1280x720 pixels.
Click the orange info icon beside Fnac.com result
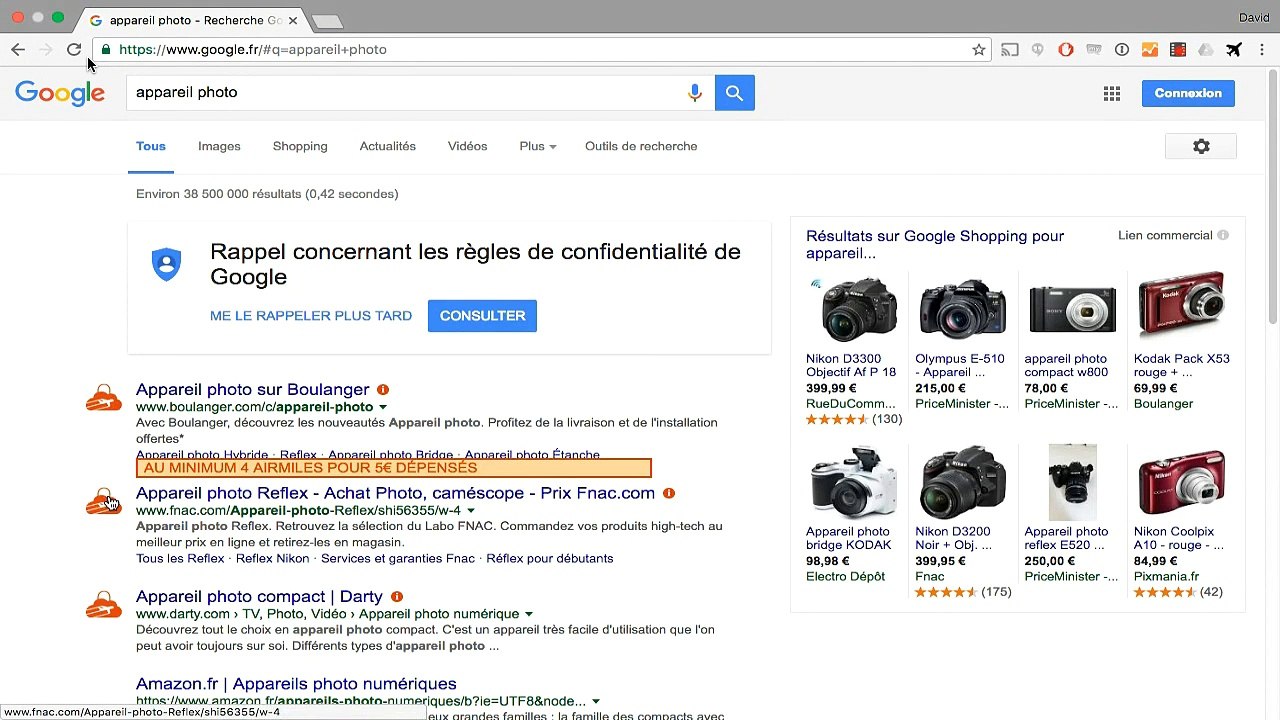(669, 493)
